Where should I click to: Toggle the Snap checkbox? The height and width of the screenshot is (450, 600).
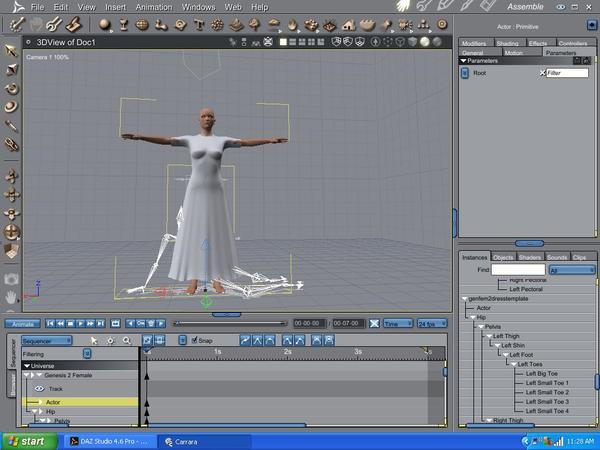click(x=195, y=340)
